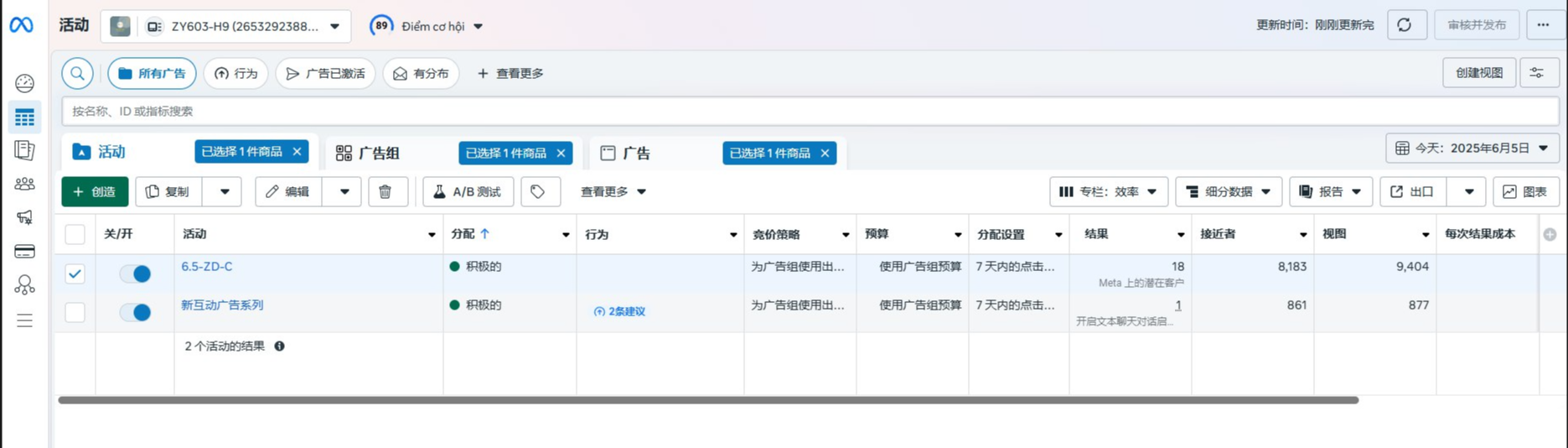Remove 已选择1件商品 filter on 活动 tab
This screenshot has width=1568, height=448.
point(297,152)
